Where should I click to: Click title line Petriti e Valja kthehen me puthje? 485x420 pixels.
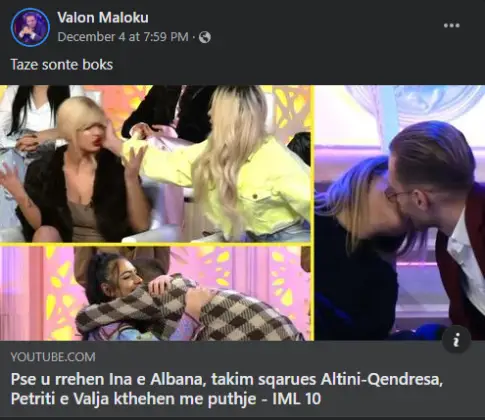[133, 399]
